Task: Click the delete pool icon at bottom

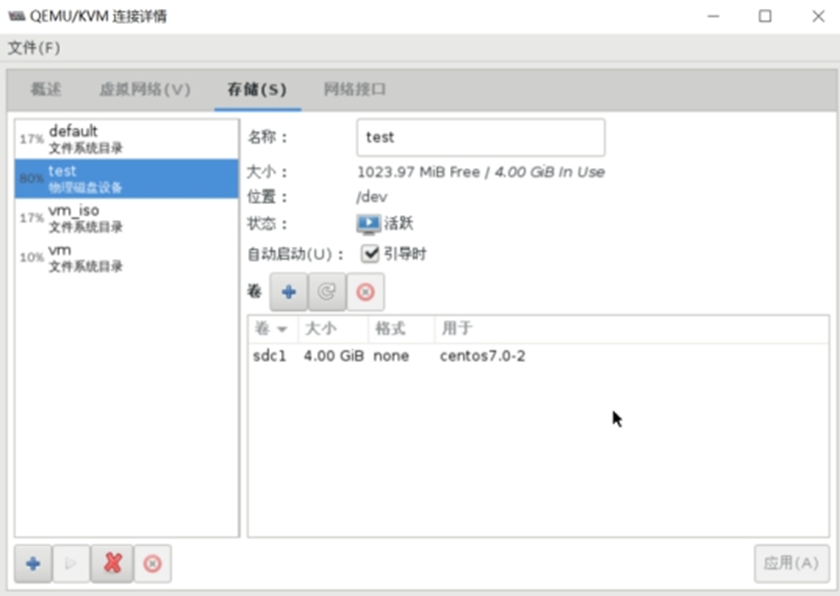Action: [152, 564]
